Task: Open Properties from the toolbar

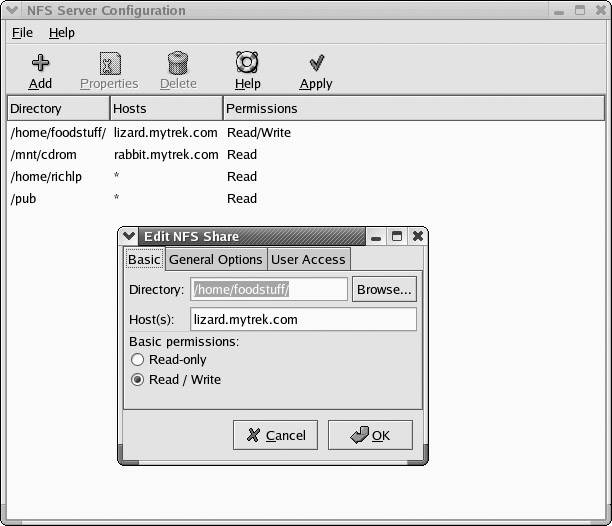Action: point(109,63)
